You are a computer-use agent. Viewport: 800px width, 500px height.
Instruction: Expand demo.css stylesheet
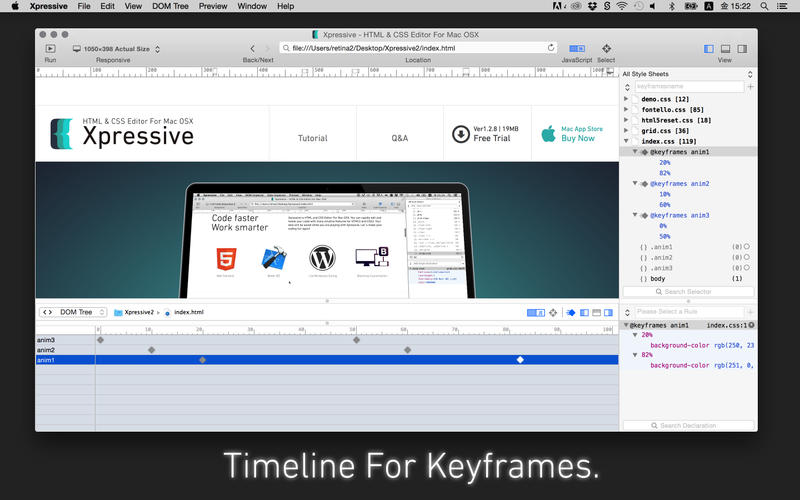(626, 99)
